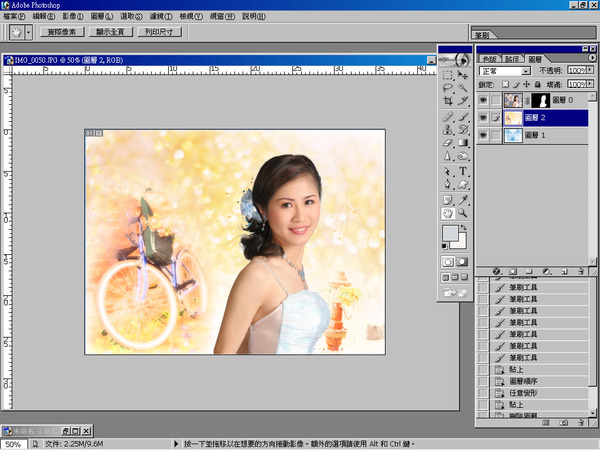Open the opacity 不透明 slider arrow
600x450 pixels.
[x=588, y=71]
